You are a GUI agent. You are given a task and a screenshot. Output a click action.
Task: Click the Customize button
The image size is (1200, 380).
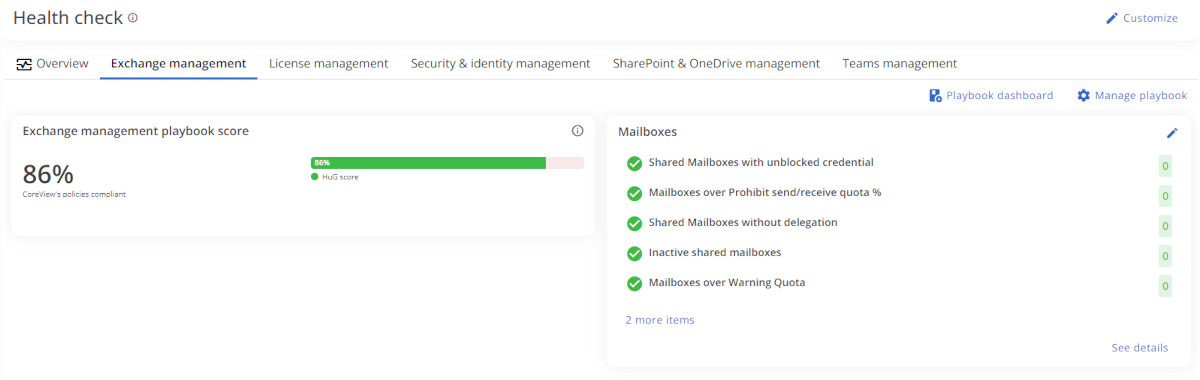[1141, 18]
